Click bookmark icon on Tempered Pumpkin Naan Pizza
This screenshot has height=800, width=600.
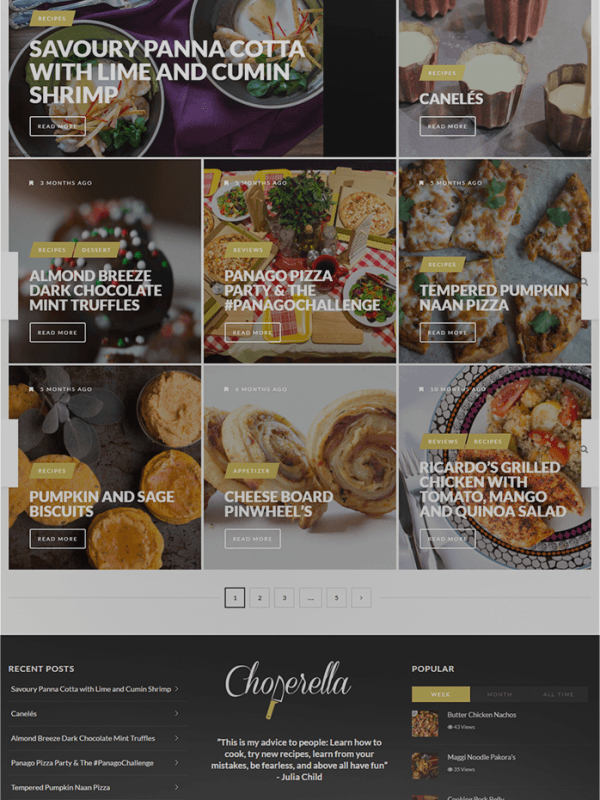pos(421,183)
